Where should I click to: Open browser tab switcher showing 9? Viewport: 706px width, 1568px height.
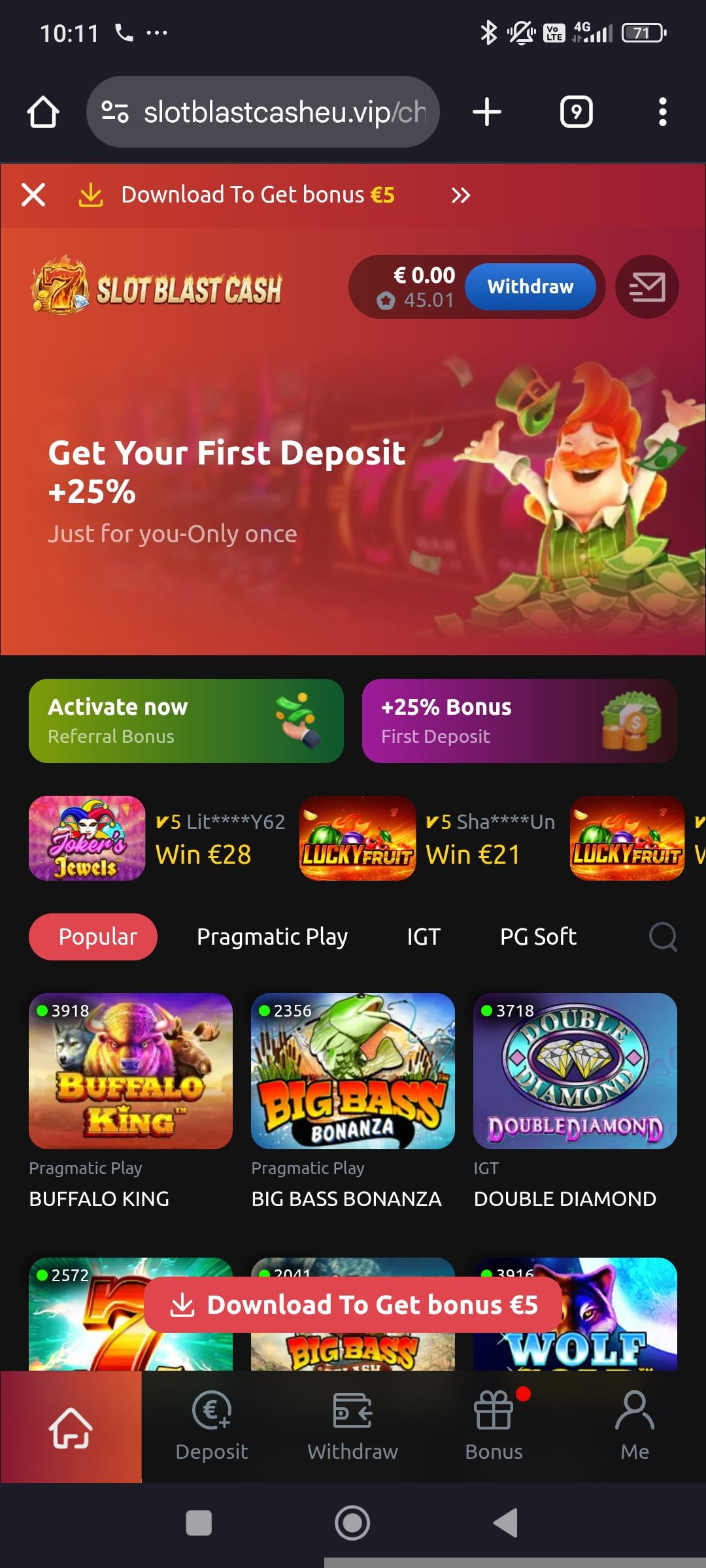point(577,112)
